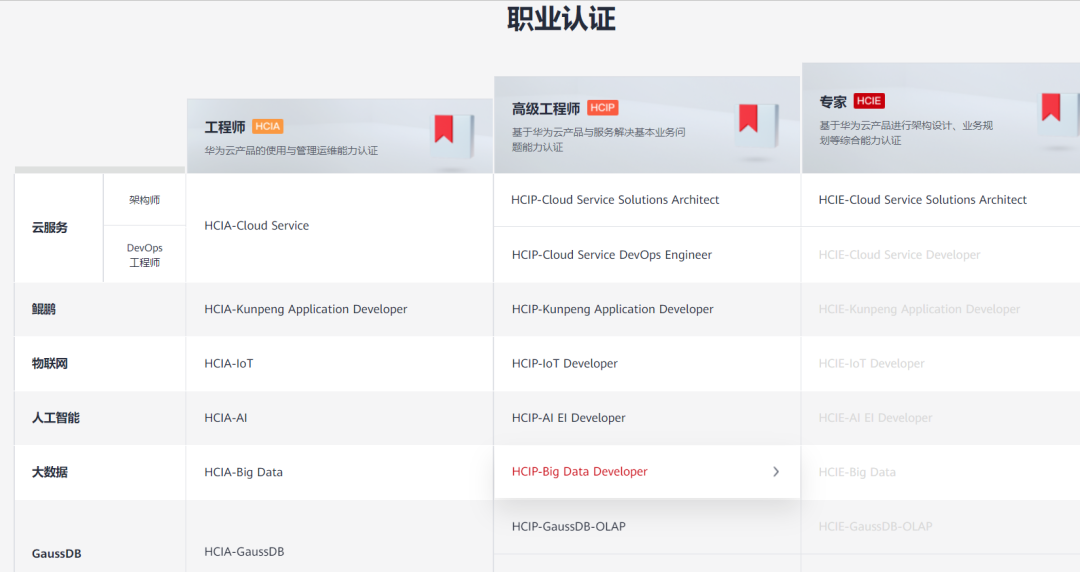1080x572 pixels.
Task: Click the 华为云产品的使用与管理运维能力认证 description
Action: click(291, 150)
